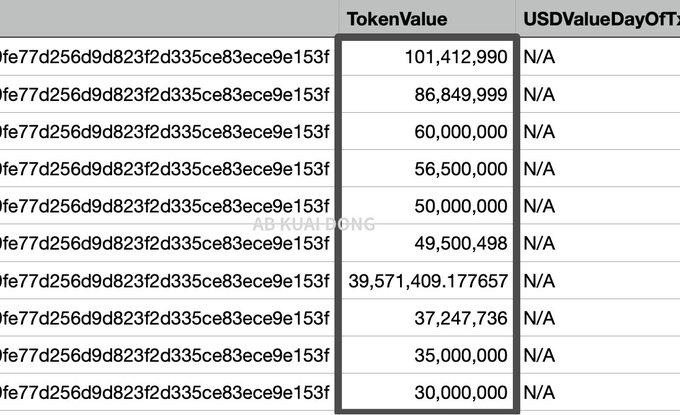
Task: Click the cell showing 56,500,000
Action: pos(428,169)
